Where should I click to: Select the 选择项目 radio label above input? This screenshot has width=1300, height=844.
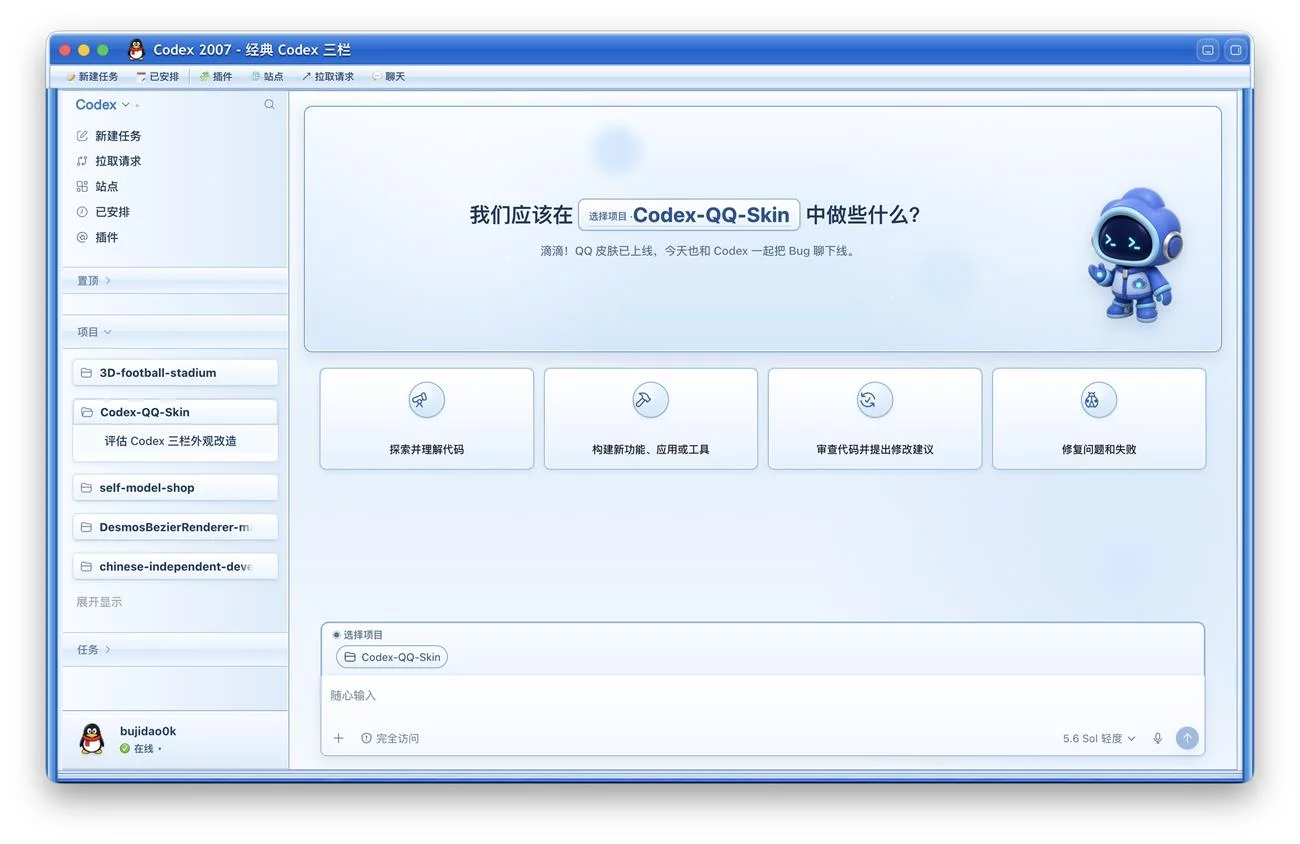(x=358, y=635)
